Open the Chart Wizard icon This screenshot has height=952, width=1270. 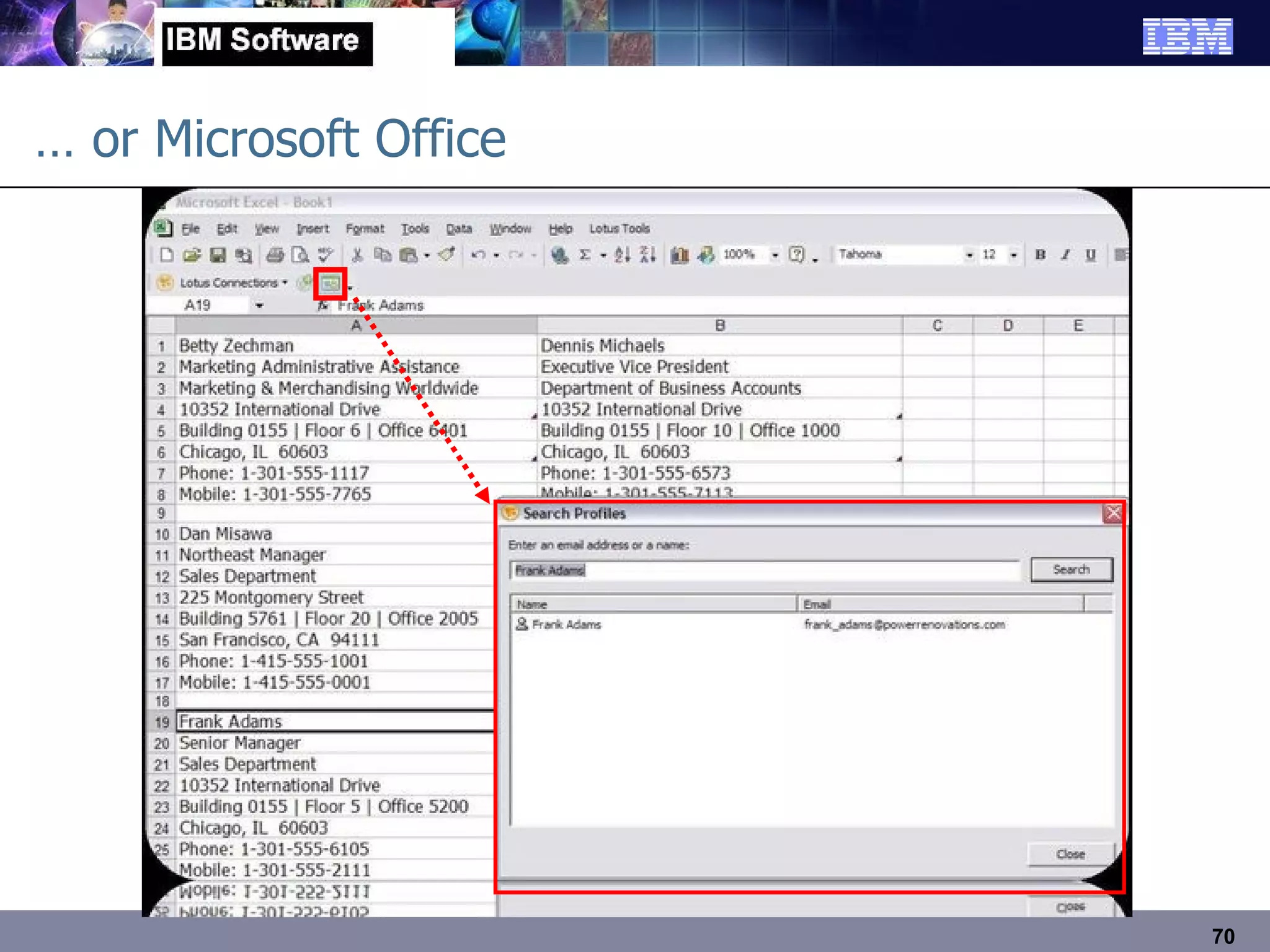(680, 255)
